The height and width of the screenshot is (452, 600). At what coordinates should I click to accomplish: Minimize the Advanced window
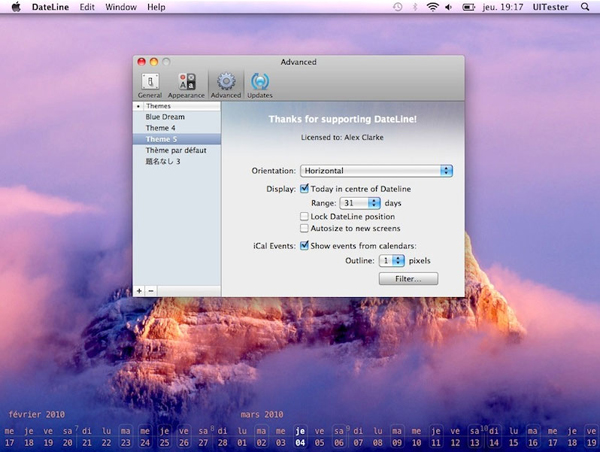(x=154, y=62)
